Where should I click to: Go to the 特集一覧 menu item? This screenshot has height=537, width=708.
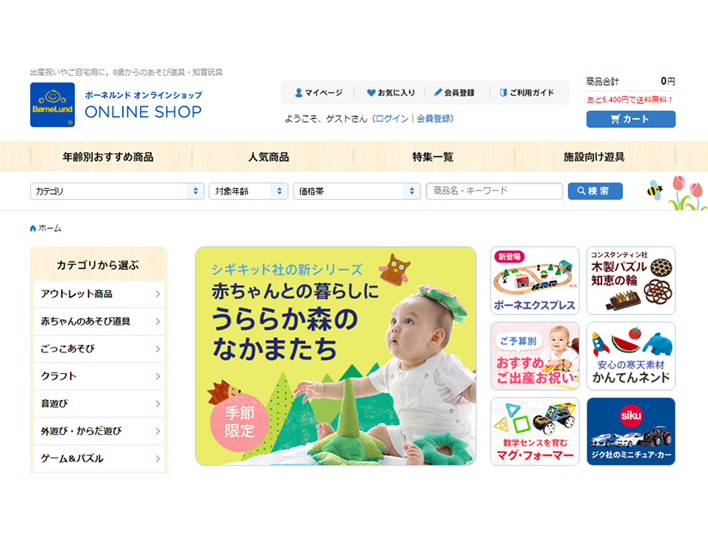point(433,157)
